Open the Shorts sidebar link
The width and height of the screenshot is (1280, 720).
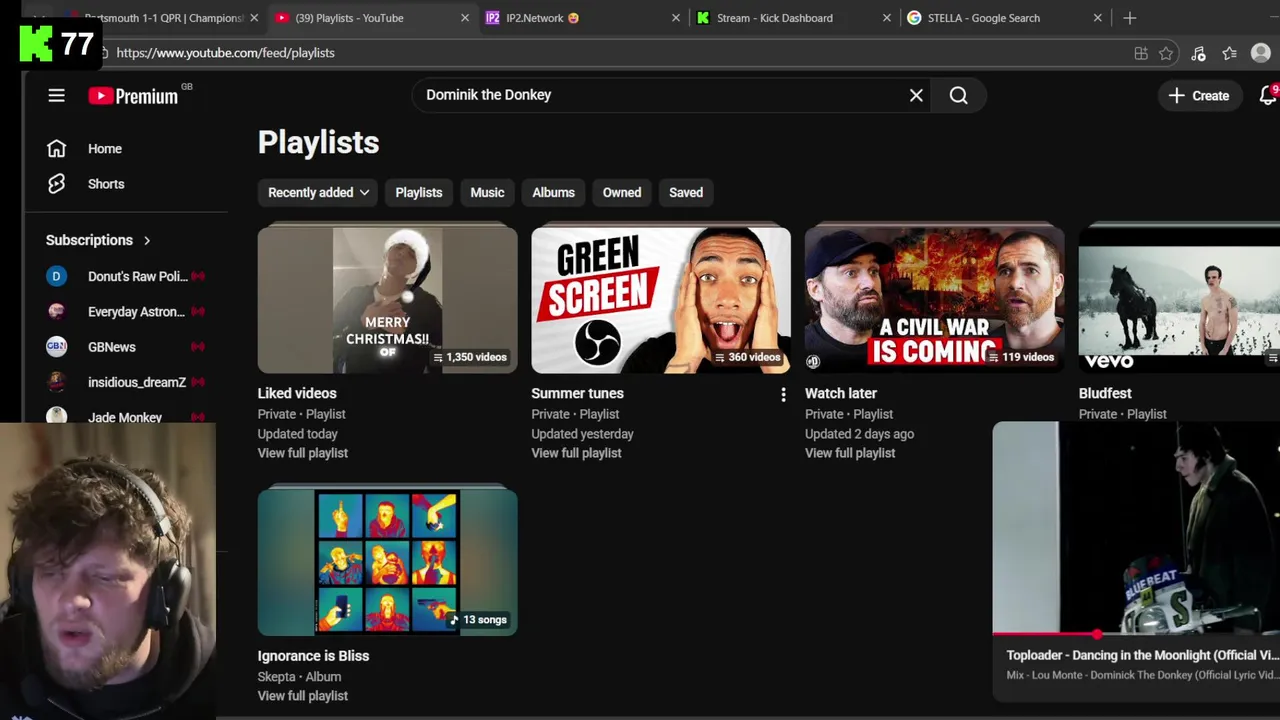tap(106, 184)
